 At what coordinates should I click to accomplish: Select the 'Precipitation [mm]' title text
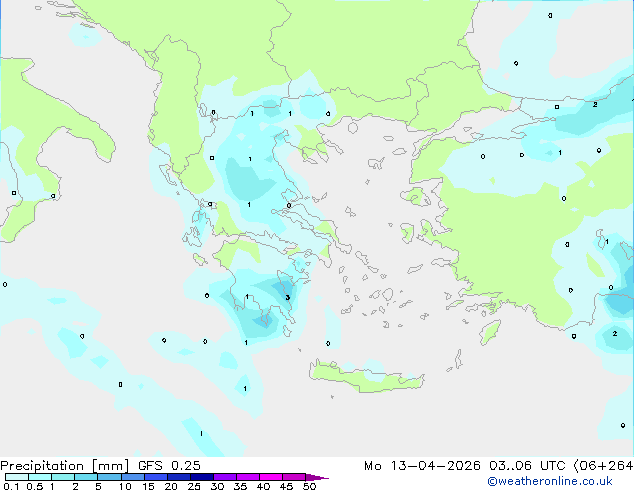[x=64, y=466]
